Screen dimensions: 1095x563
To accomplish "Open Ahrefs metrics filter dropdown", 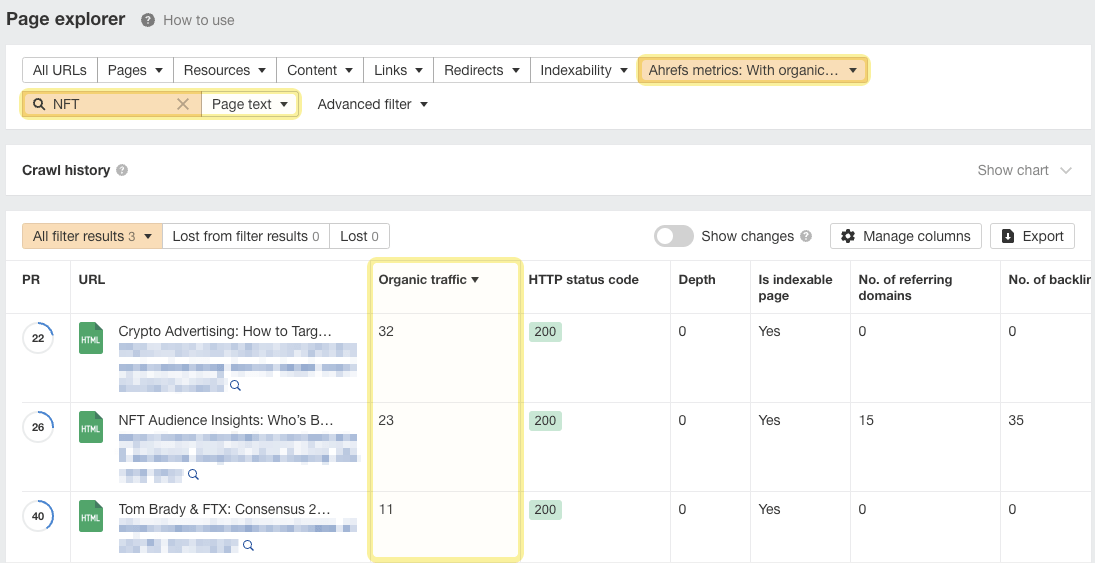I will [752, 70].
